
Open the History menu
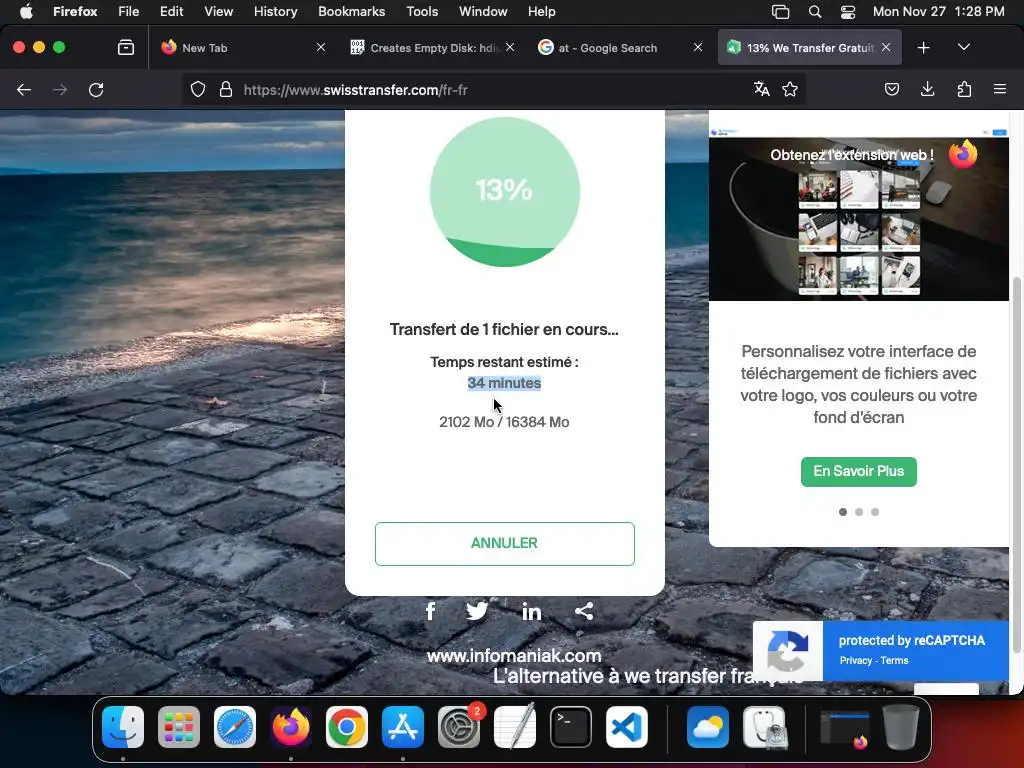276,11
